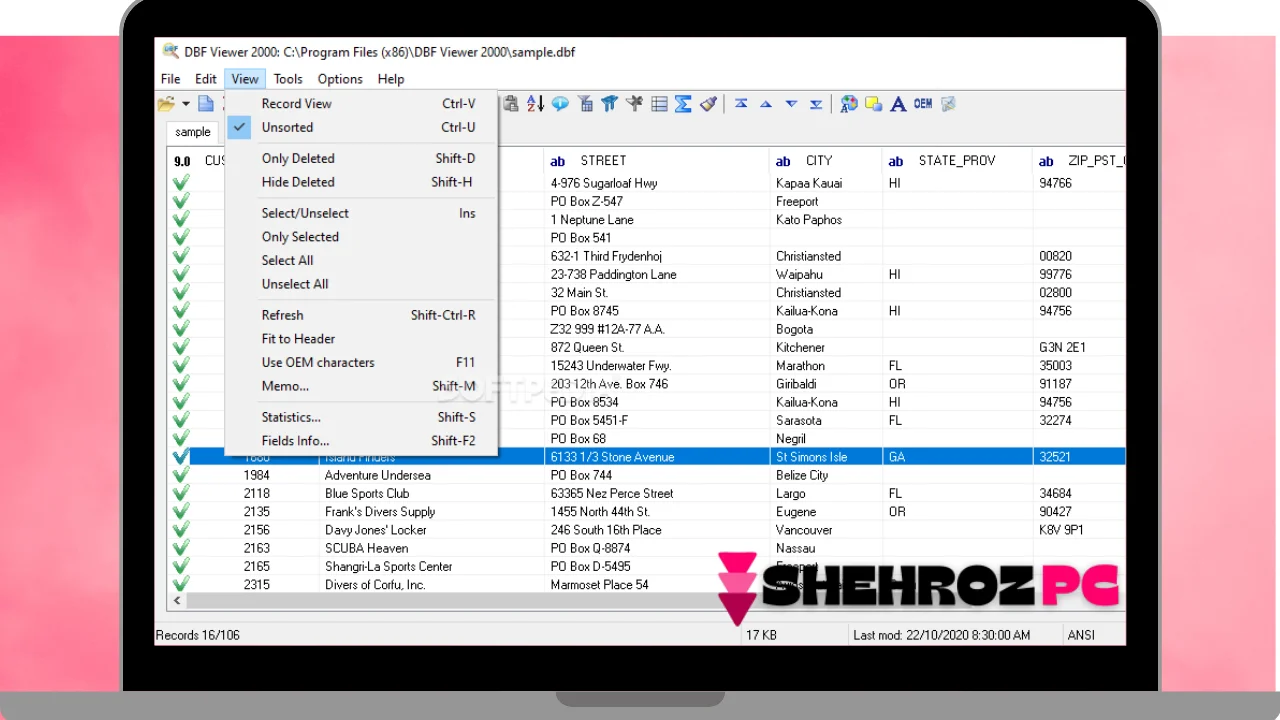Choose Fit to Header menu entry
Screen dimensions: 1280x720
pyautogui.click(x=361, y=339)
